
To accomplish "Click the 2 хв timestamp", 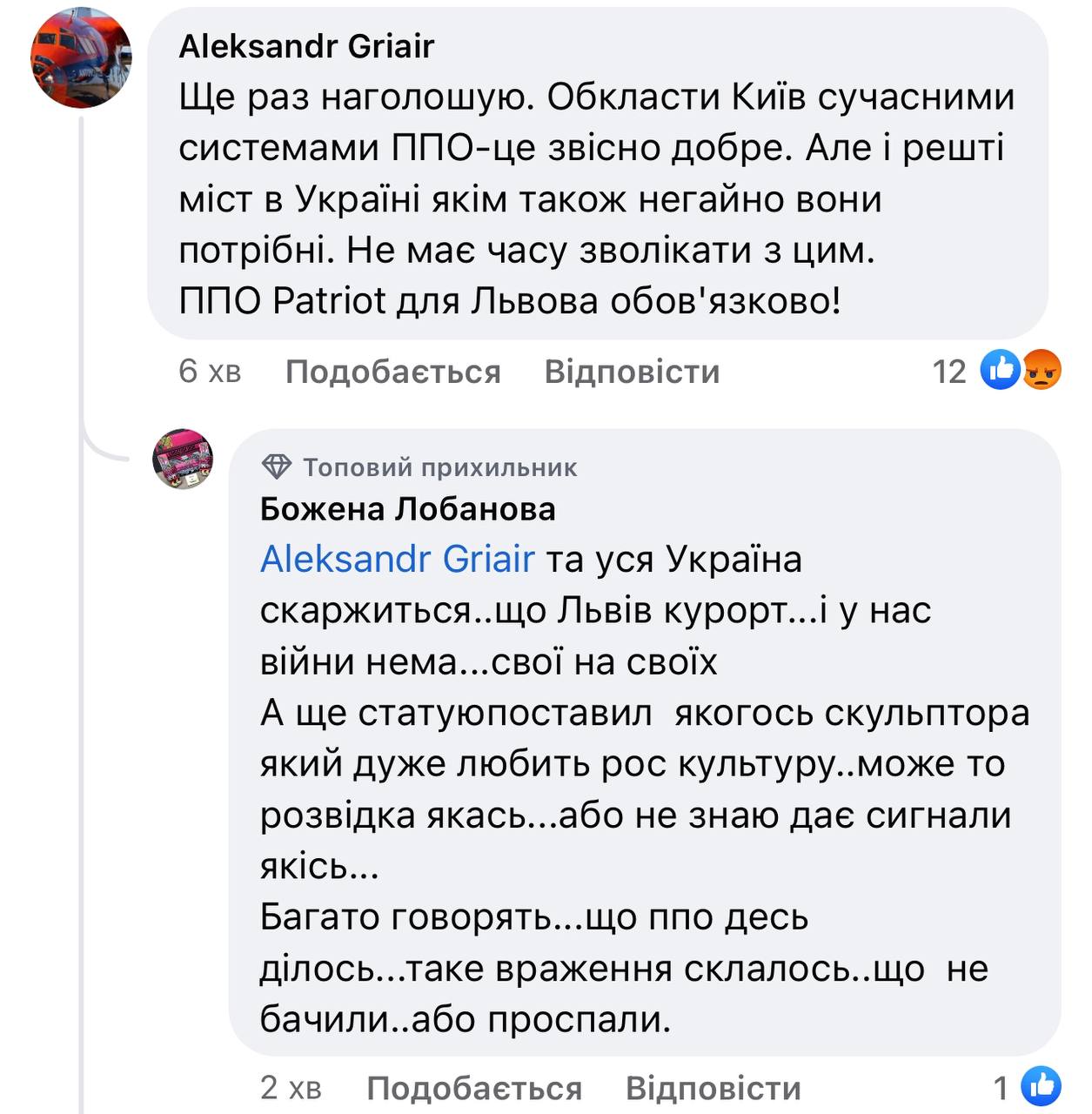I will click(x=291, y=1088).
